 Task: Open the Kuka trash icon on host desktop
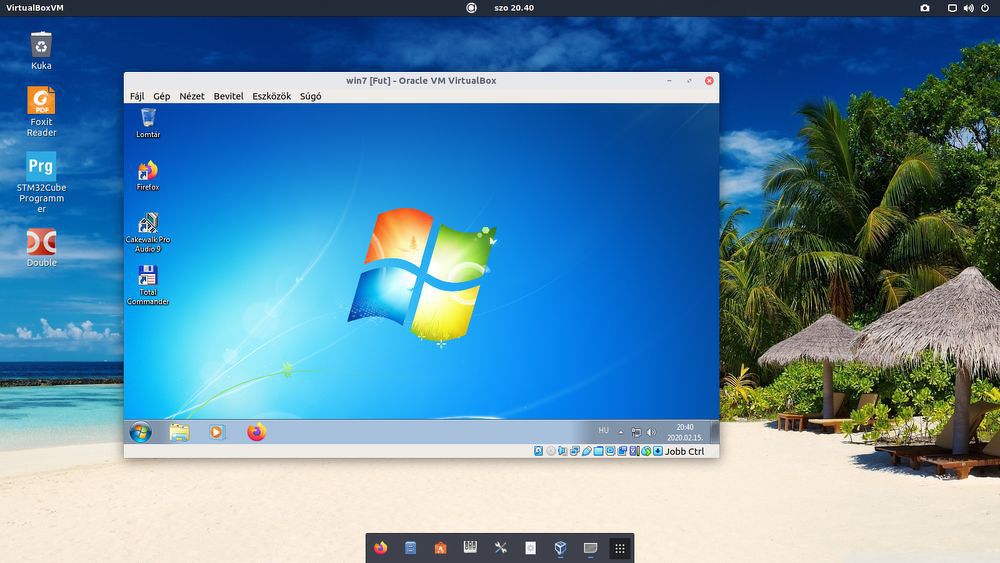[x=41, y=51]
